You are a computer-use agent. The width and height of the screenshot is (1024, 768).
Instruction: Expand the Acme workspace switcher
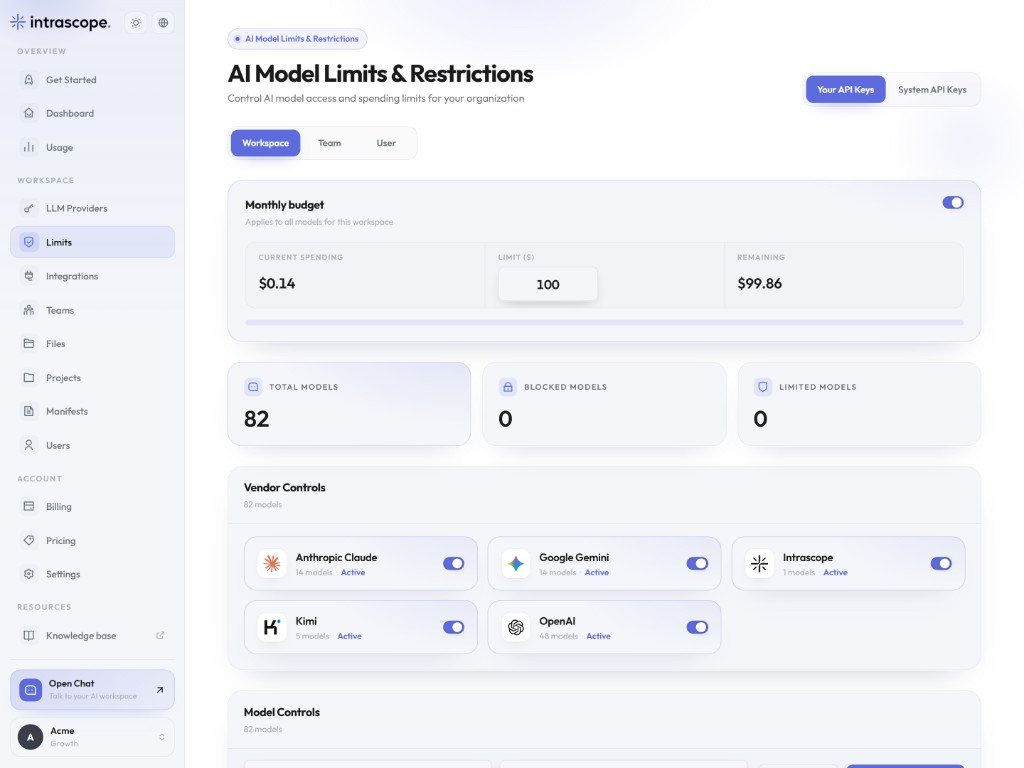(x=92, y=737)
